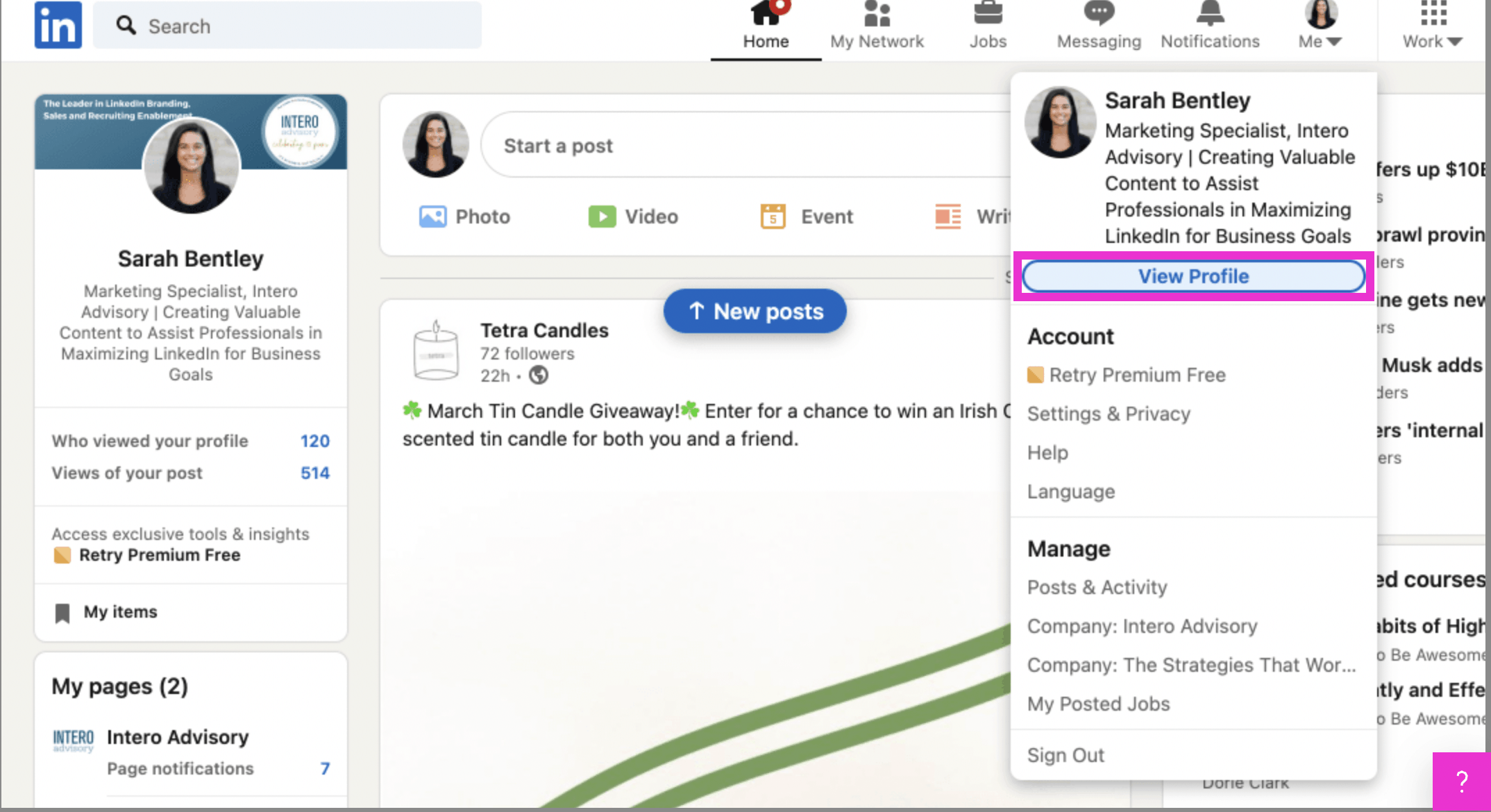Click the Intero Advisory page logo
1491x812 pixels.
tap(74, 741)
